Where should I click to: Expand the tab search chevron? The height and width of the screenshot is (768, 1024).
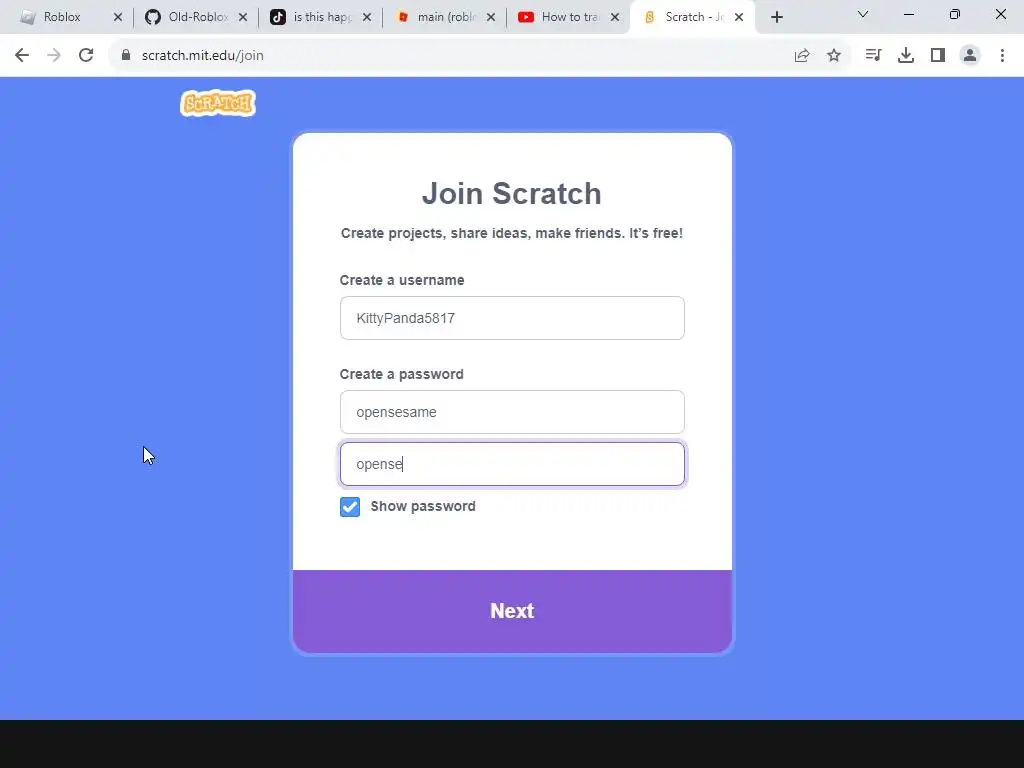pos(863,14)
